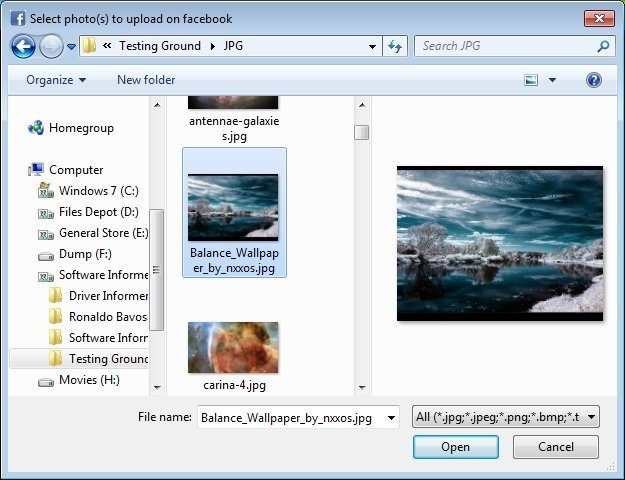Click navigation pane scroll up arrow
Screen dimensions: 625x480
pos(157,105)
